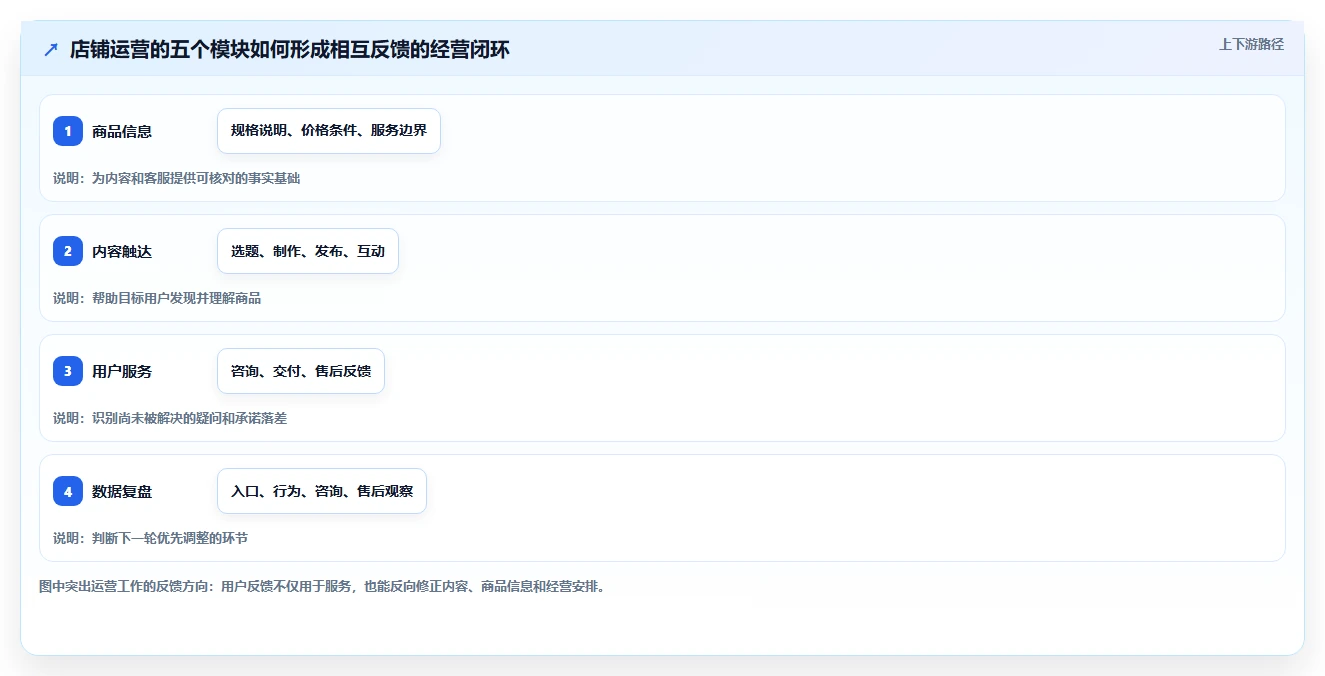Click the 商品信息 module title
Image resolution: width=1325 pixels, height=676 pixels.
coord(122,132)
